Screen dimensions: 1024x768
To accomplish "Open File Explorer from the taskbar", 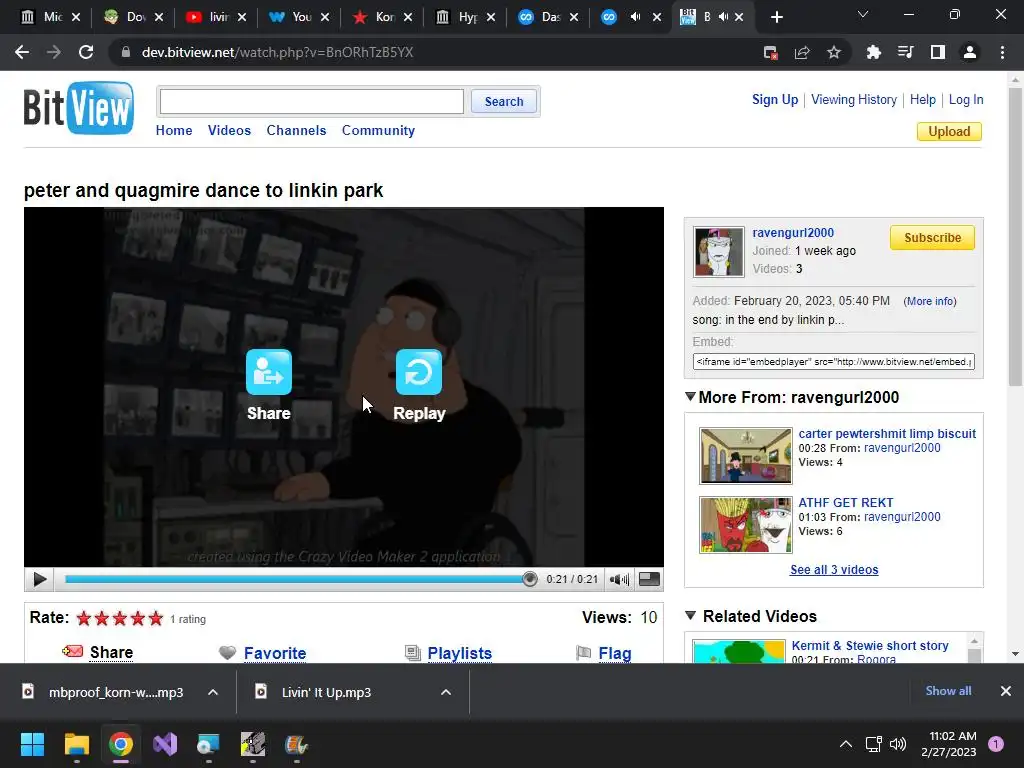I will [76, 744].
